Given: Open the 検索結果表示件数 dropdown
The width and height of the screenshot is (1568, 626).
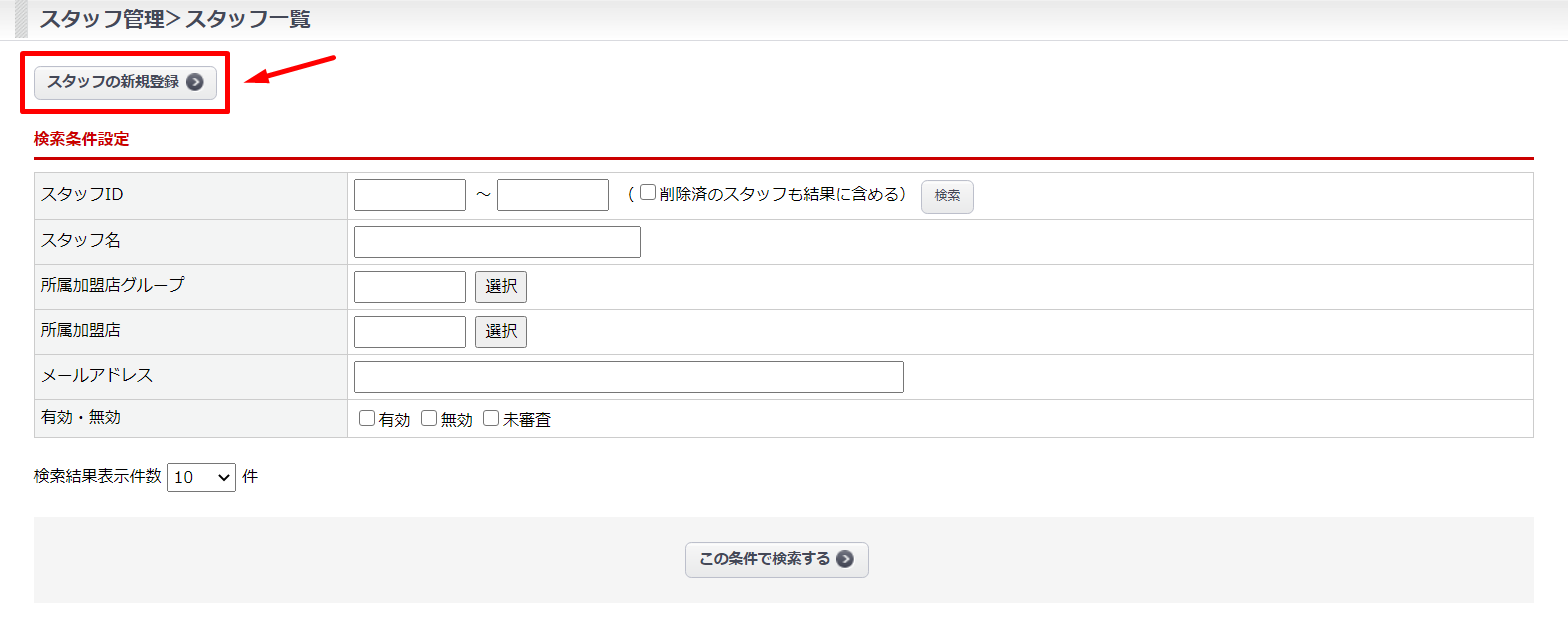Looking at the screenshot, I should (201, 477).
